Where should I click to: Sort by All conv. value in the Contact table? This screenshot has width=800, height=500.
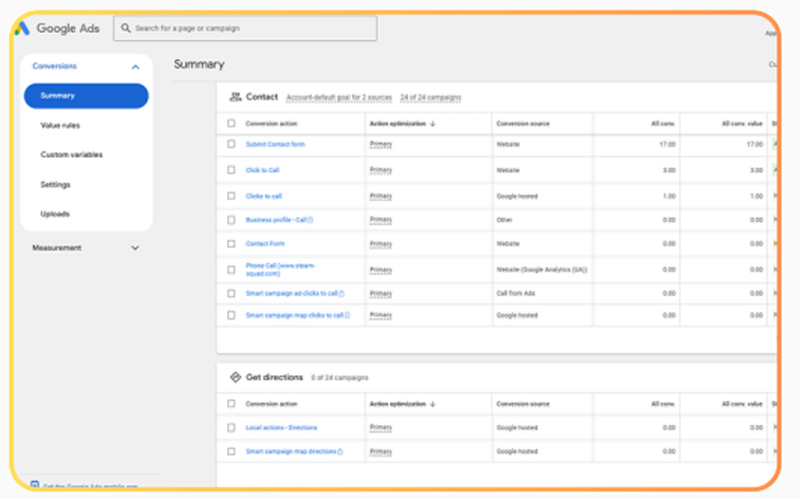click(742, 124)
